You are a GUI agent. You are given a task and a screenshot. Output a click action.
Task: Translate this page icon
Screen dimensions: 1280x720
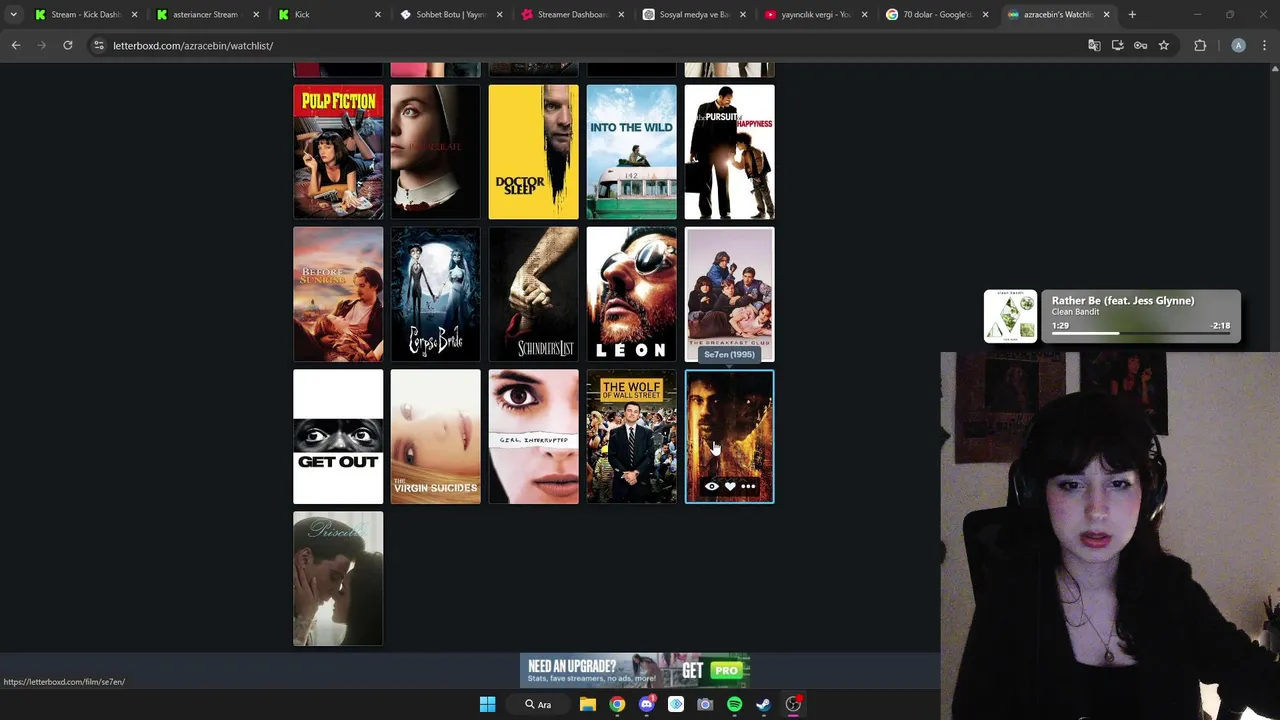click(x=1094, y=45)
